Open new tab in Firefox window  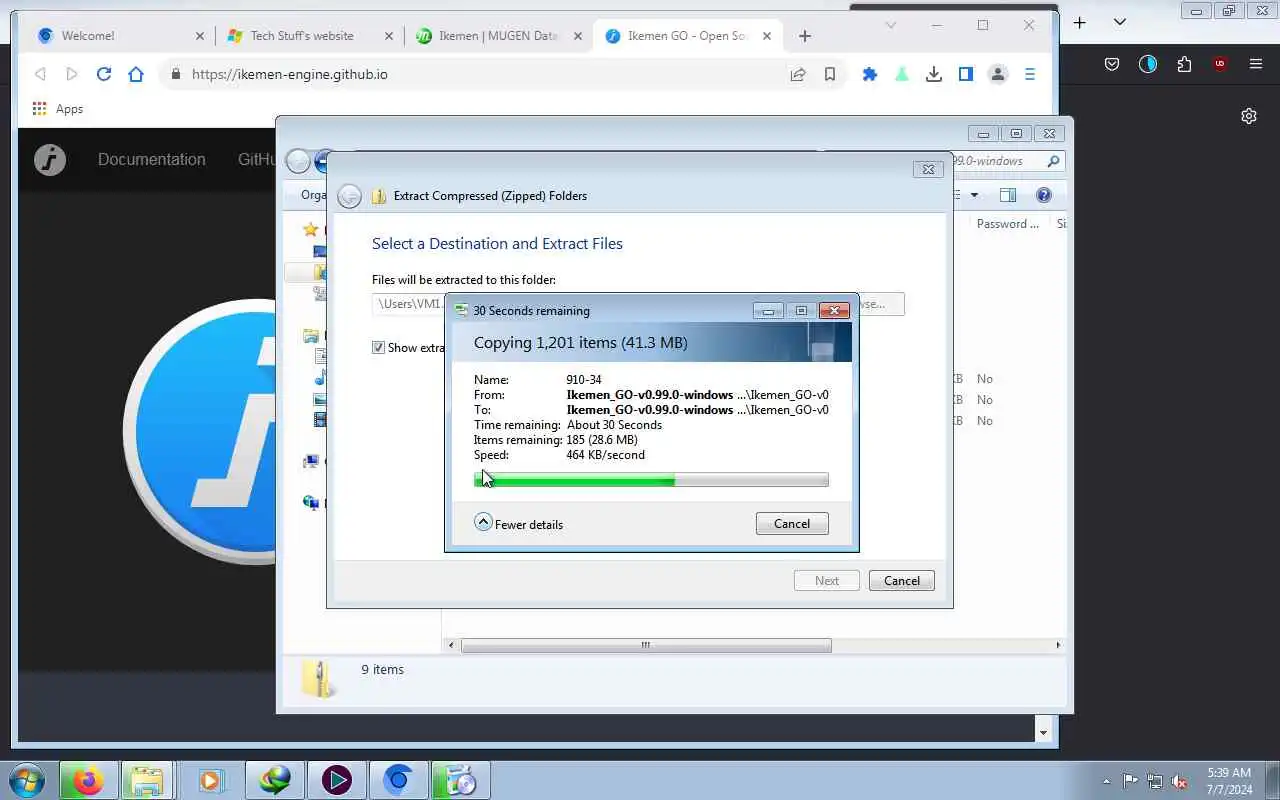tap(1080, 22)
